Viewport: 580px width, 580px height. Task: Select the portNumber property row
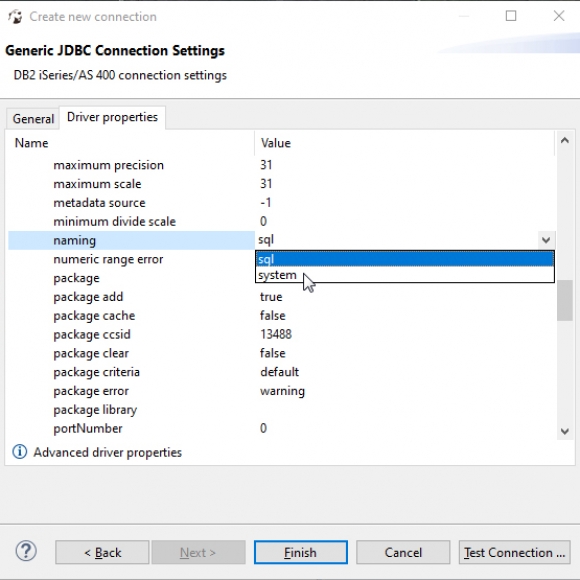(281, 428)
